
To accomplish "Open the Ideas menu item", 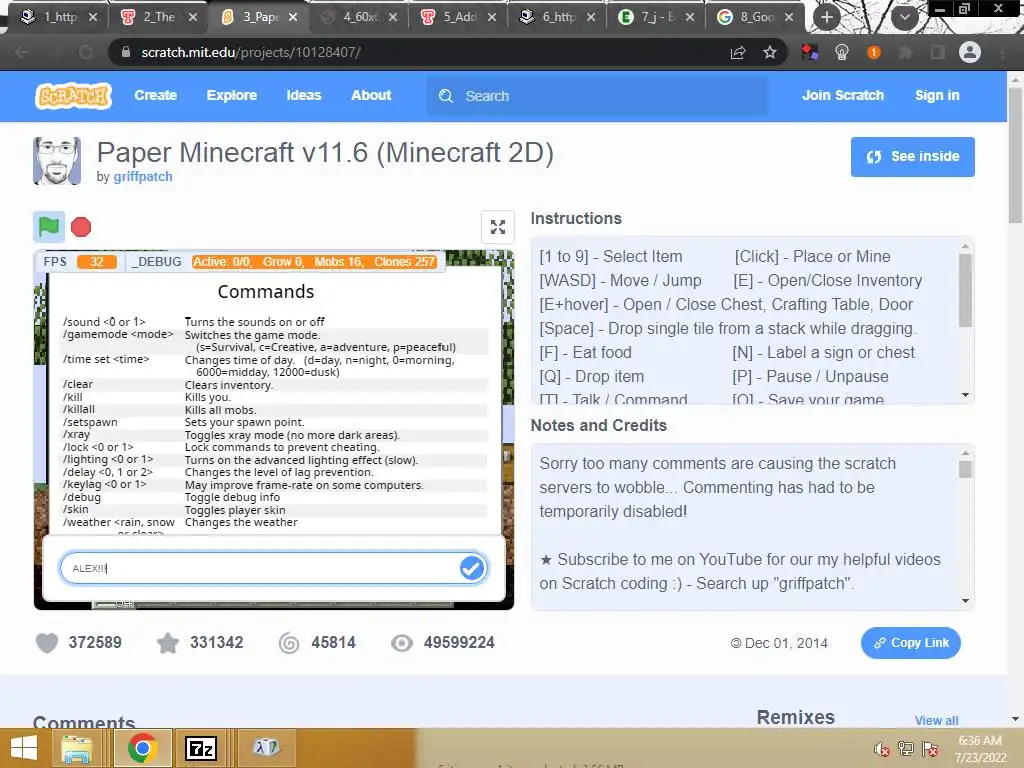I will tap(304, 95).
